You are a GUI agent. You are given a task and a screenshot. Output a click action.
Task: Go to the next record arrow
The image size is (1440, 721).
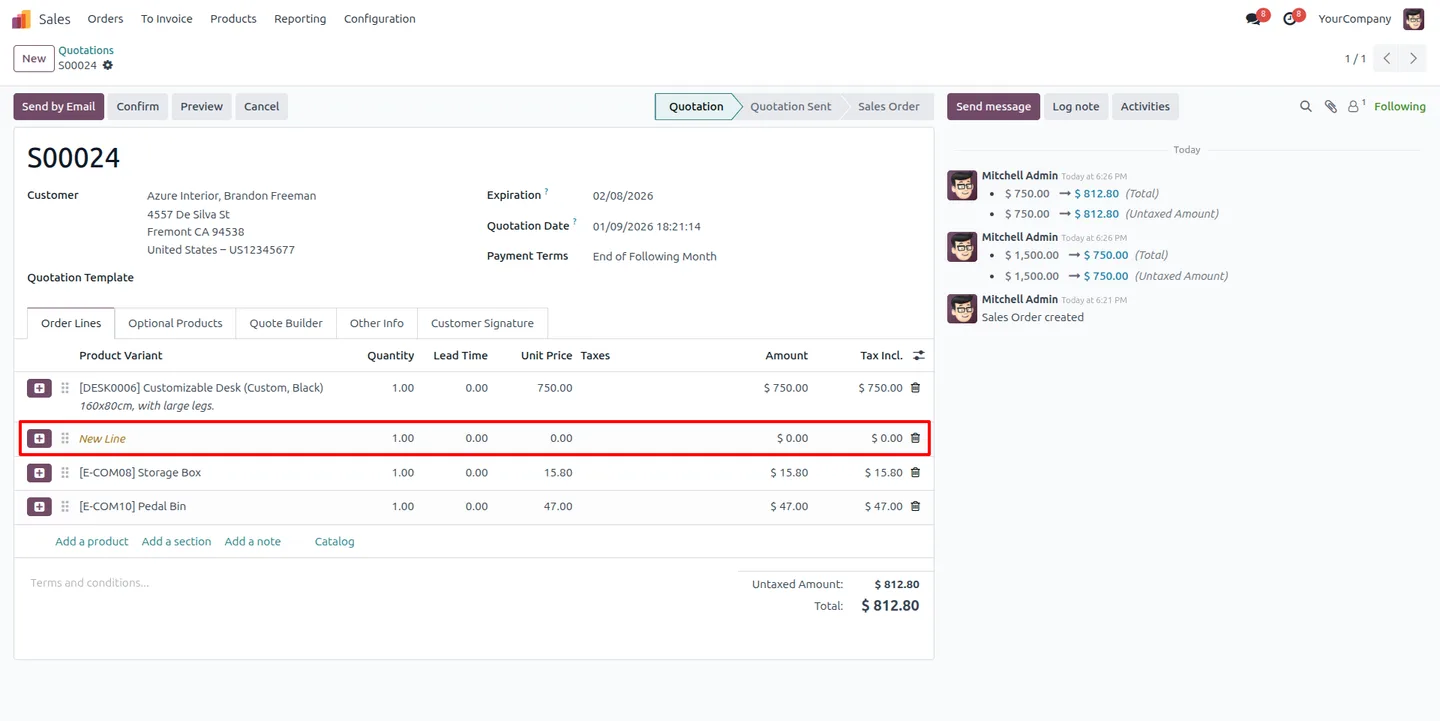(x=1413, y=59)
